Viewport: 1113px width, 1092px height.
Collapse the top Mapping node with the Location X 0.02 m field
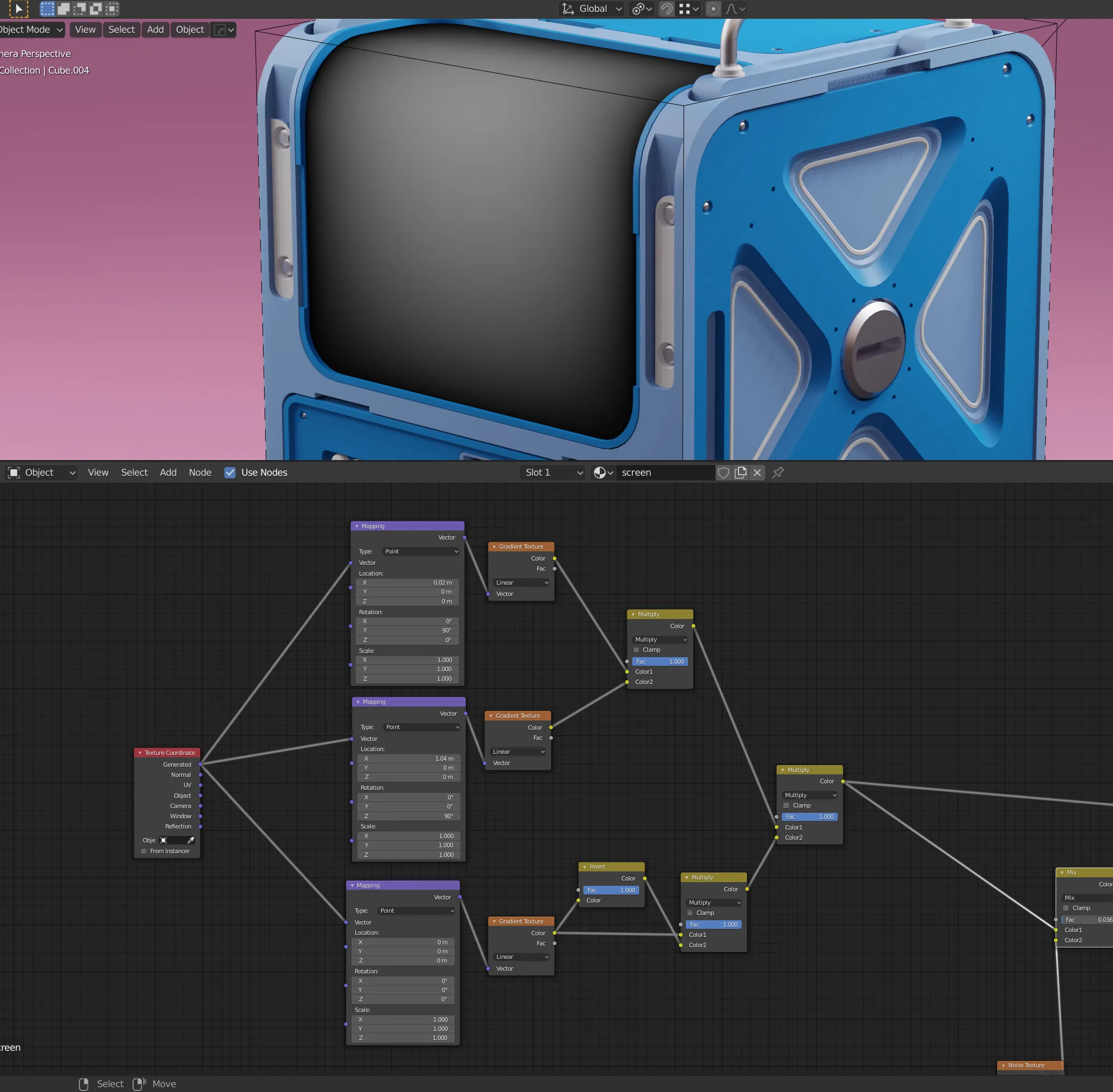[x=357, y=527]
